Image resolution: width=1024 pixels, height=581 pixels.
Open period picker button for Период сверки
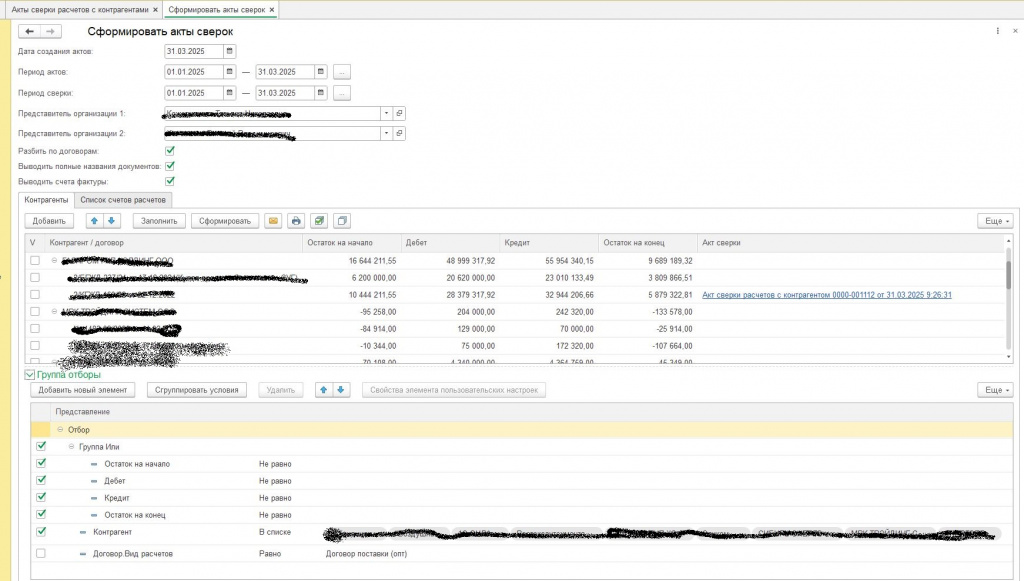click(x=342, y=93)
